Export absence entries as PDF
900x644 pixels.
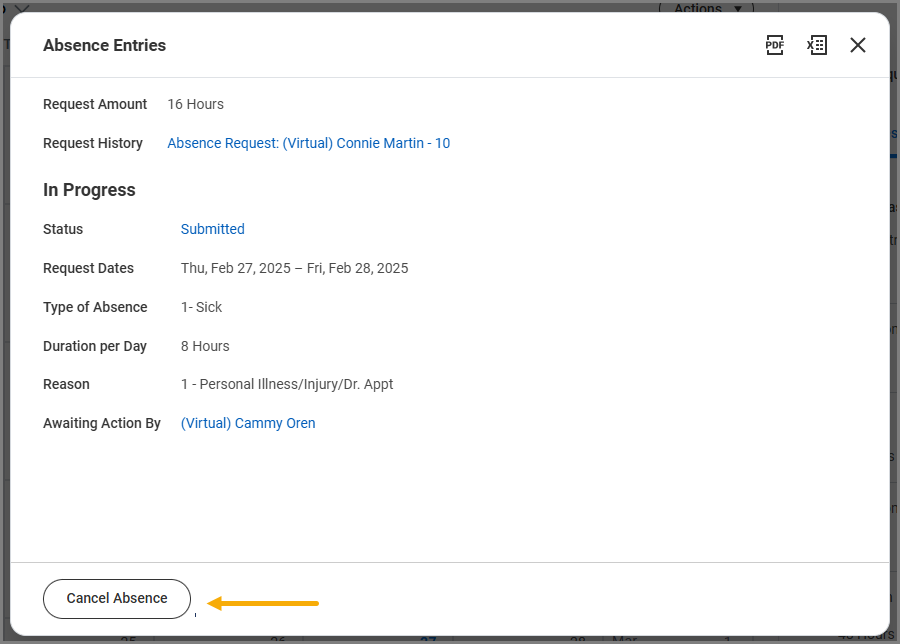775,45
